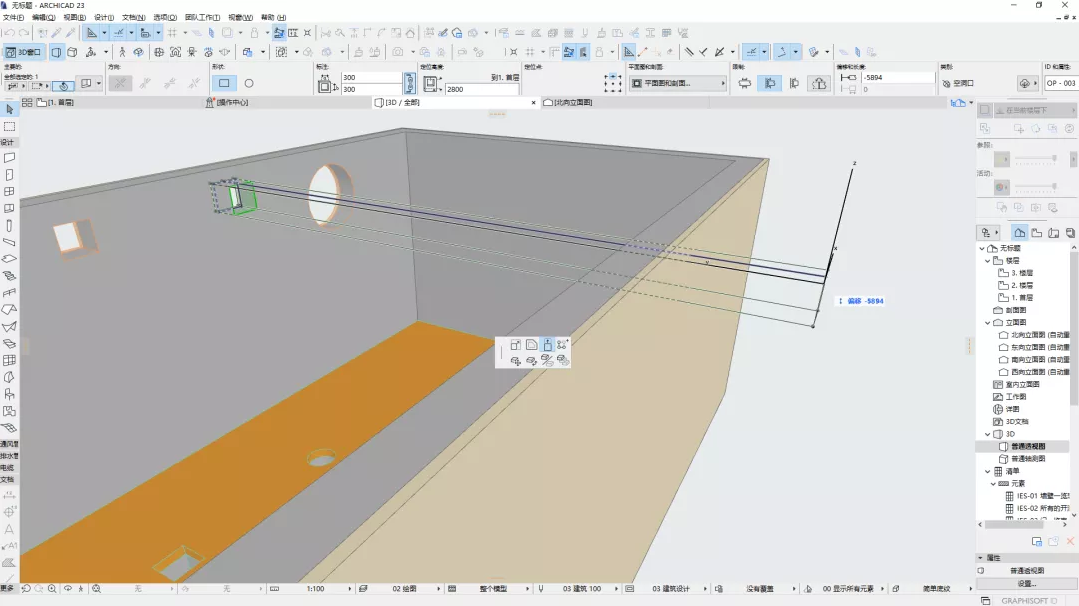Toggle the chain link between dimension fields
1079x606 pixels.
409,83
